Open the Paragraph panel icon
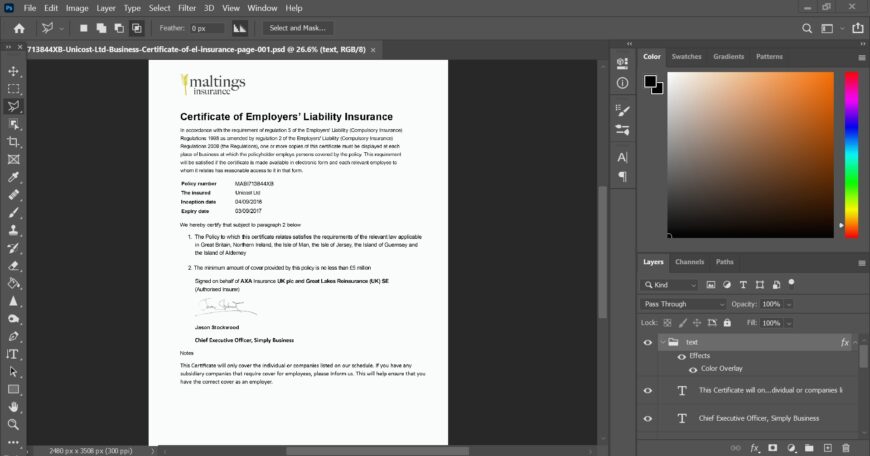This screenshot has width=870, height=456. [623, 176]
